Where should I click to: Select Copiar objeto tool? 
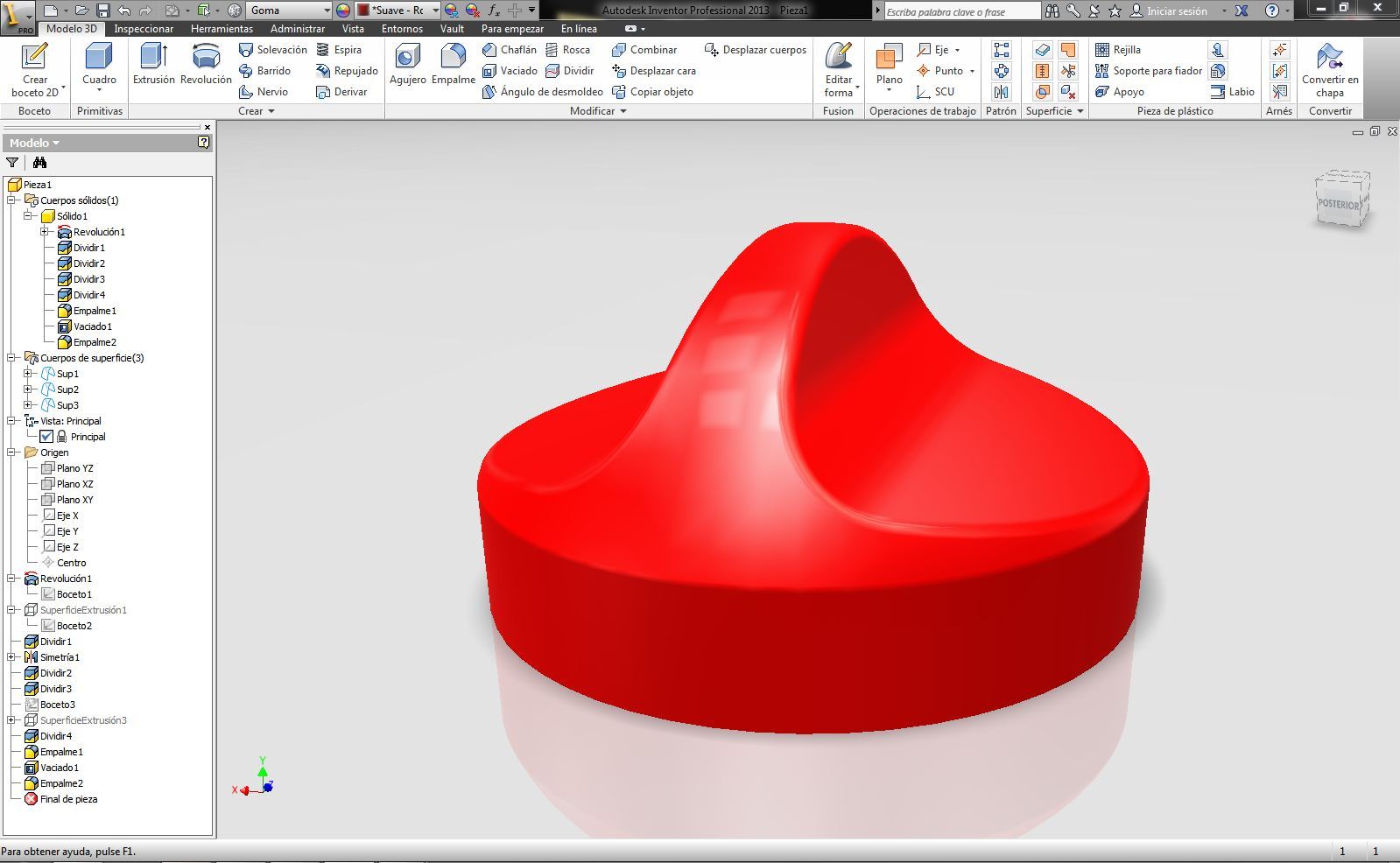point(652,92)
